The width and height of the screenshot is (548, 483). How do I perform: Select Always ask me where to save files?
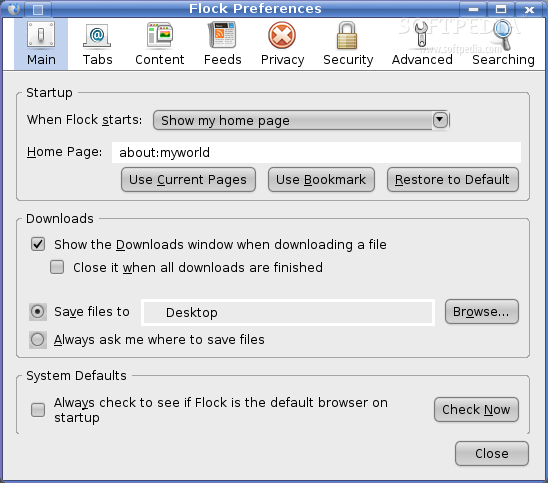coord(37,339)
